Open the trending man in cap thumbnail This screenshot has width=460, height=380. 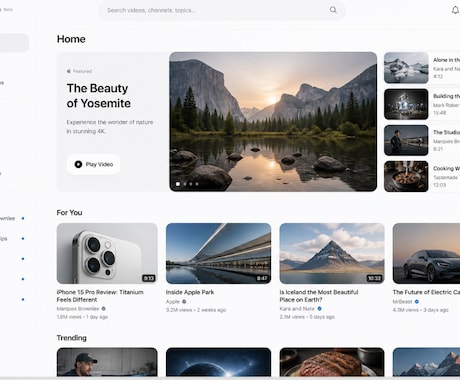[107, 362]
